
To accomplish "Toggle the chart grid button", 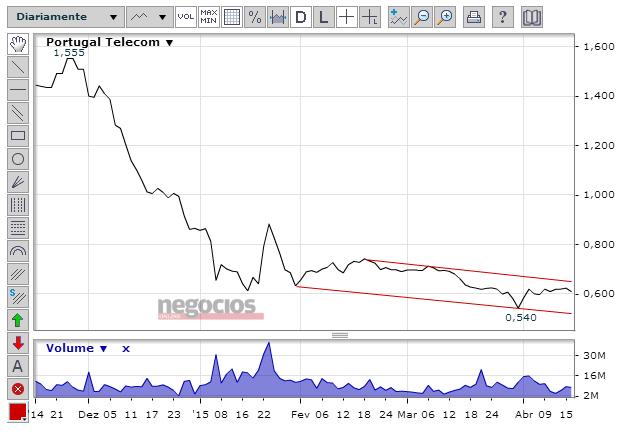I will point(231,17).
